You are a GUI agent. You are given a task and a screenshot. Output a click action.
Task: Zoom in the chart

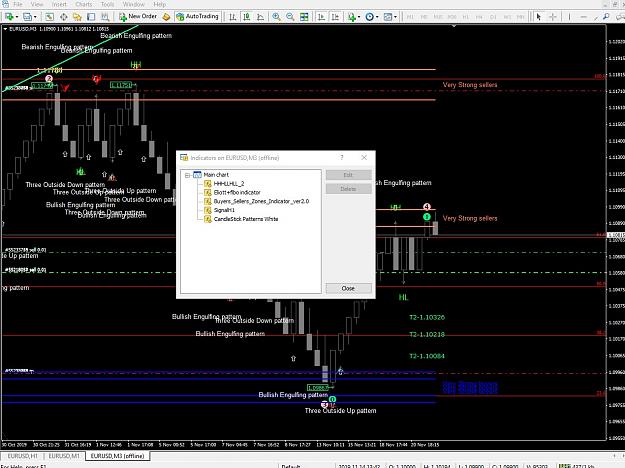coord(276,17)
